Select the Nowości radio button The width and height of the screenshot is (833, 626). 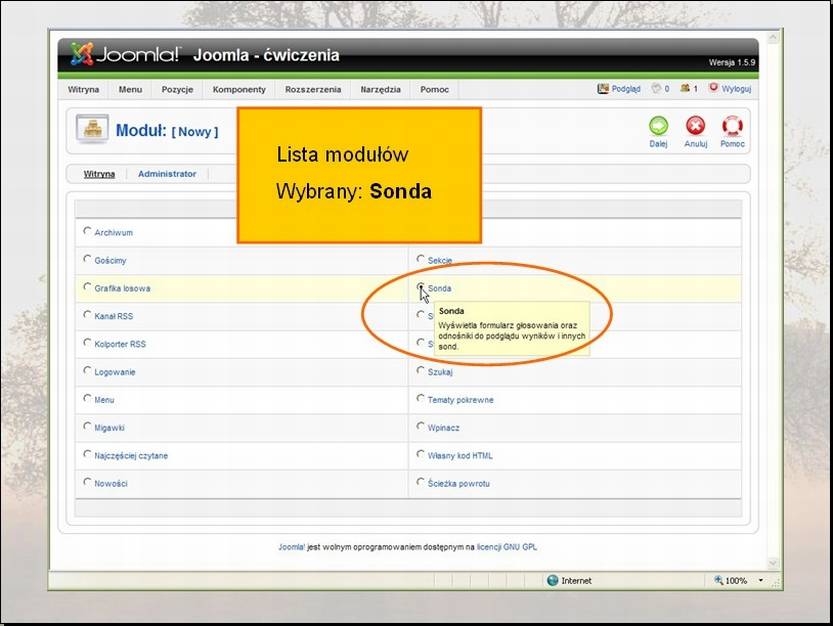point(87,482)
